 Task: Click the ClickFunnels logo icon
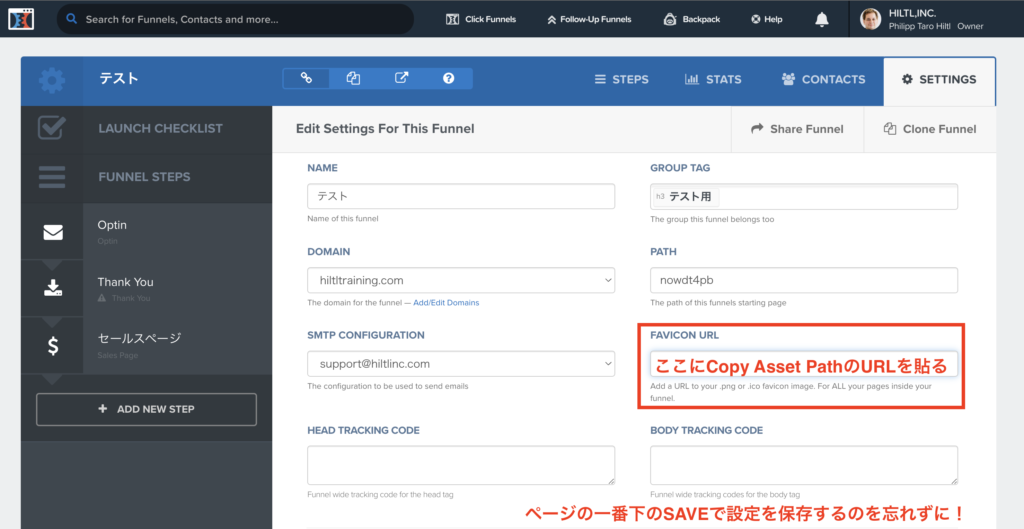(x=21, y=19)
